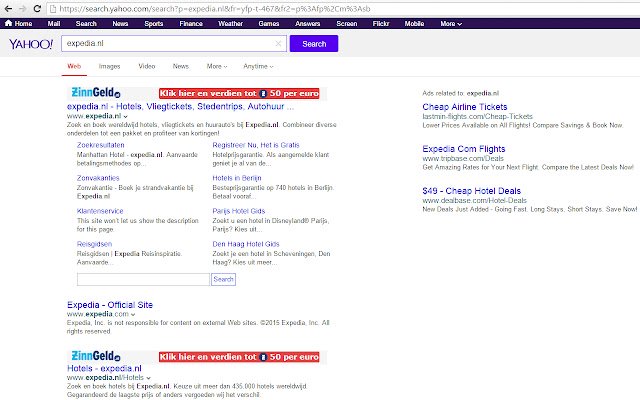Open the Expedia - Official Site result

point(110,305)
